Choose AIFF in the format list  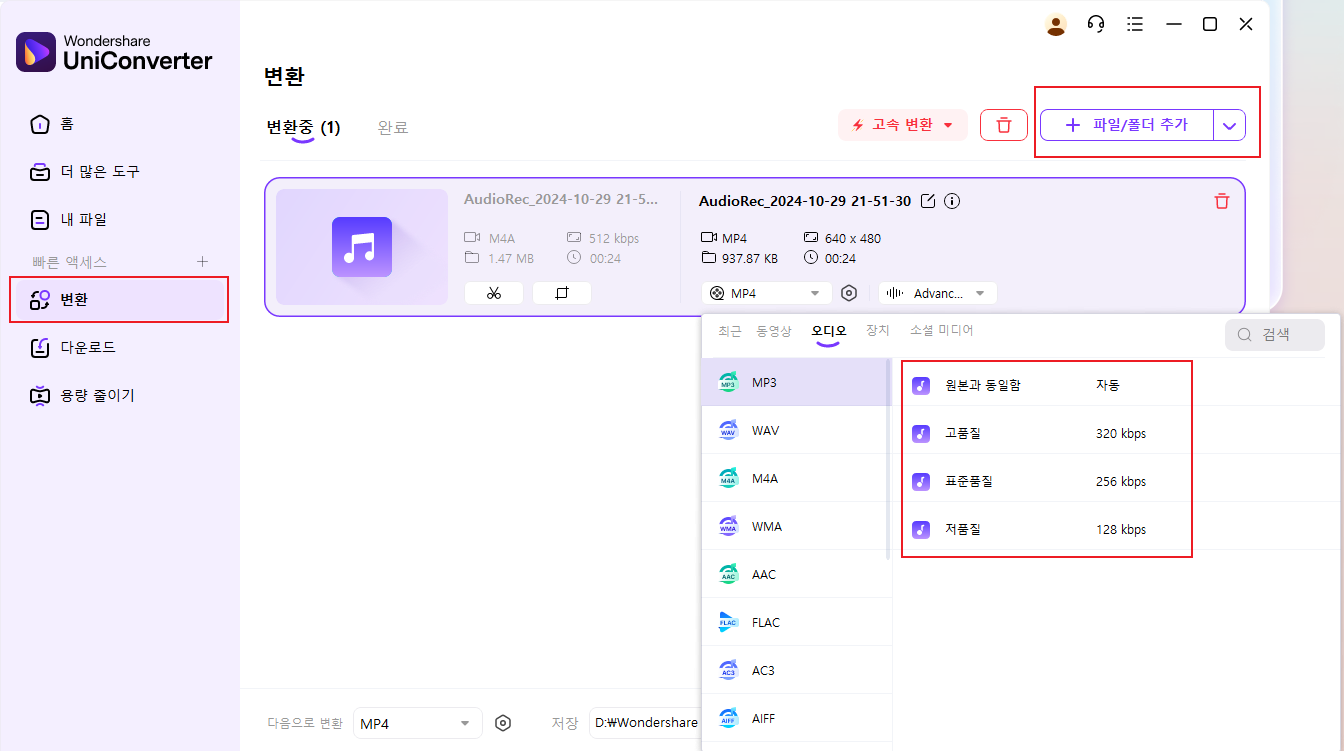click(x=795, y=719)
